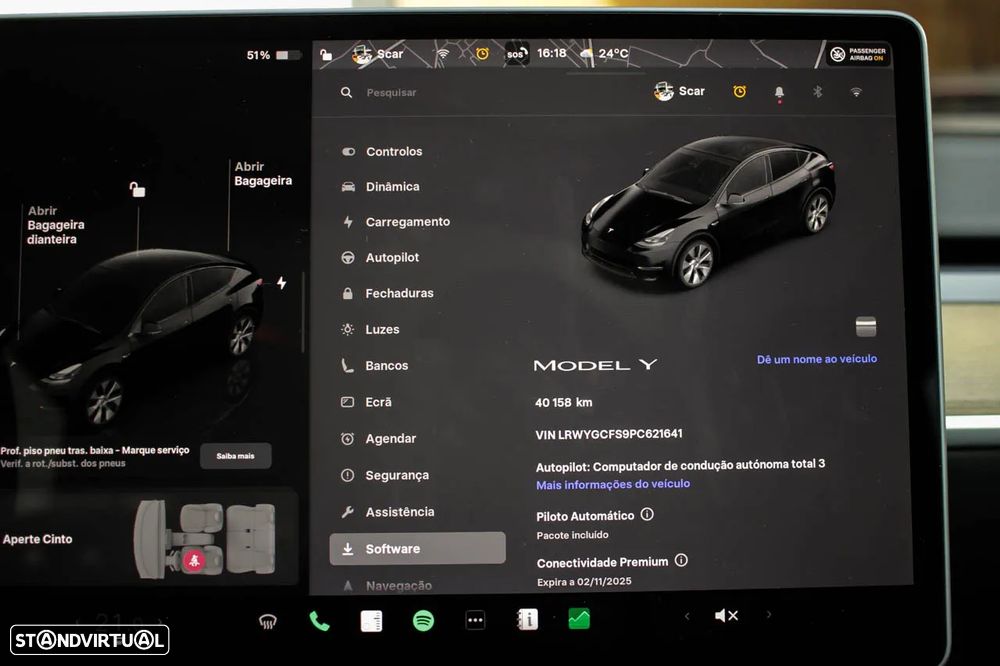Open notifications bell icon
Image resolution: width=1000 pixels, height=666 pixels.
(x=779, y=92)
